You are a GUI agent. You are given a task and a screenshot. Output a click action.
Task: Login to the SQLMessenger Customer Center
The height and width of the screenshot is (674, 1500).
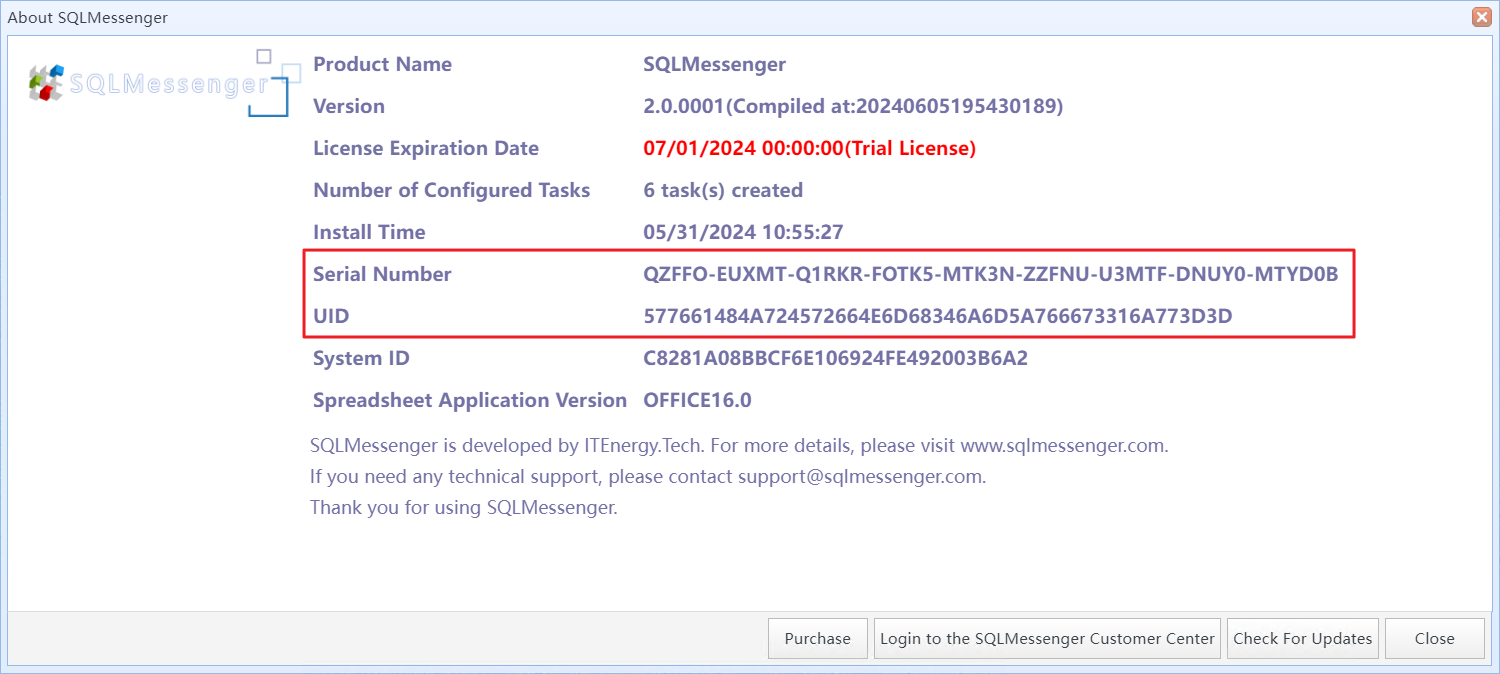(1047, 639)
